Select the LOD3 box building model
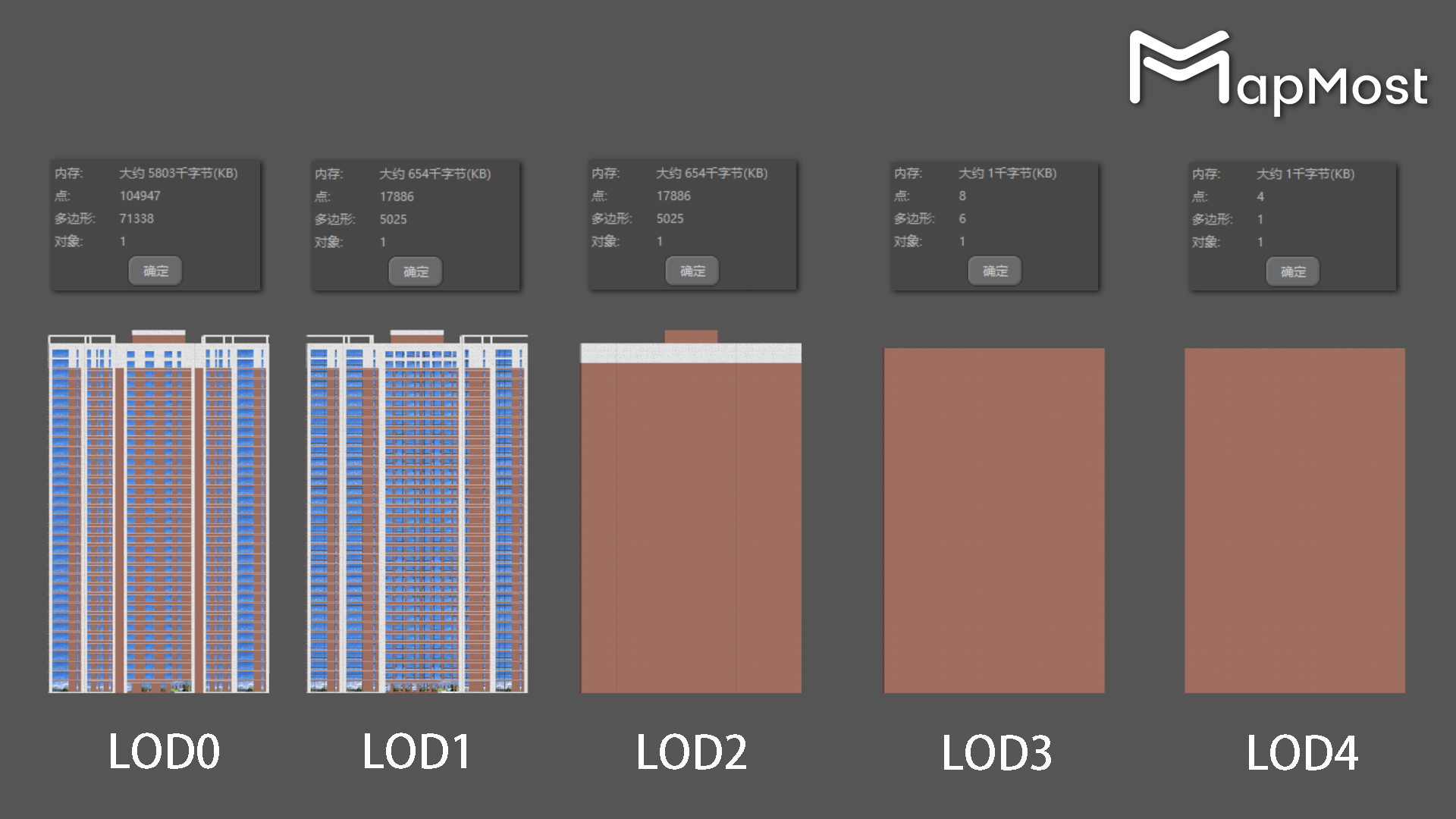This screenshot has width=1456, height=819. click(x=994, y=520)
